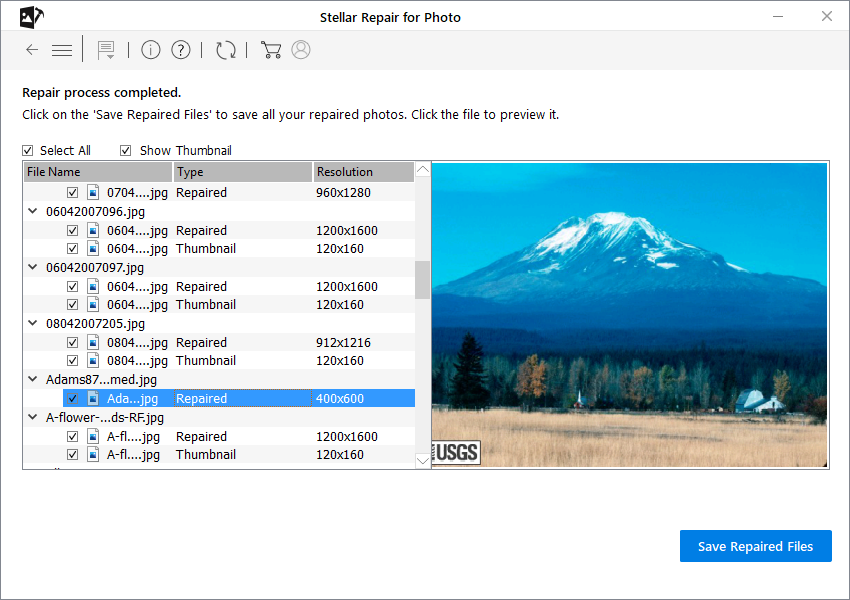Click the file list scrollbar thumb
This screenshot has height=600, width=850.
[422, 280]
